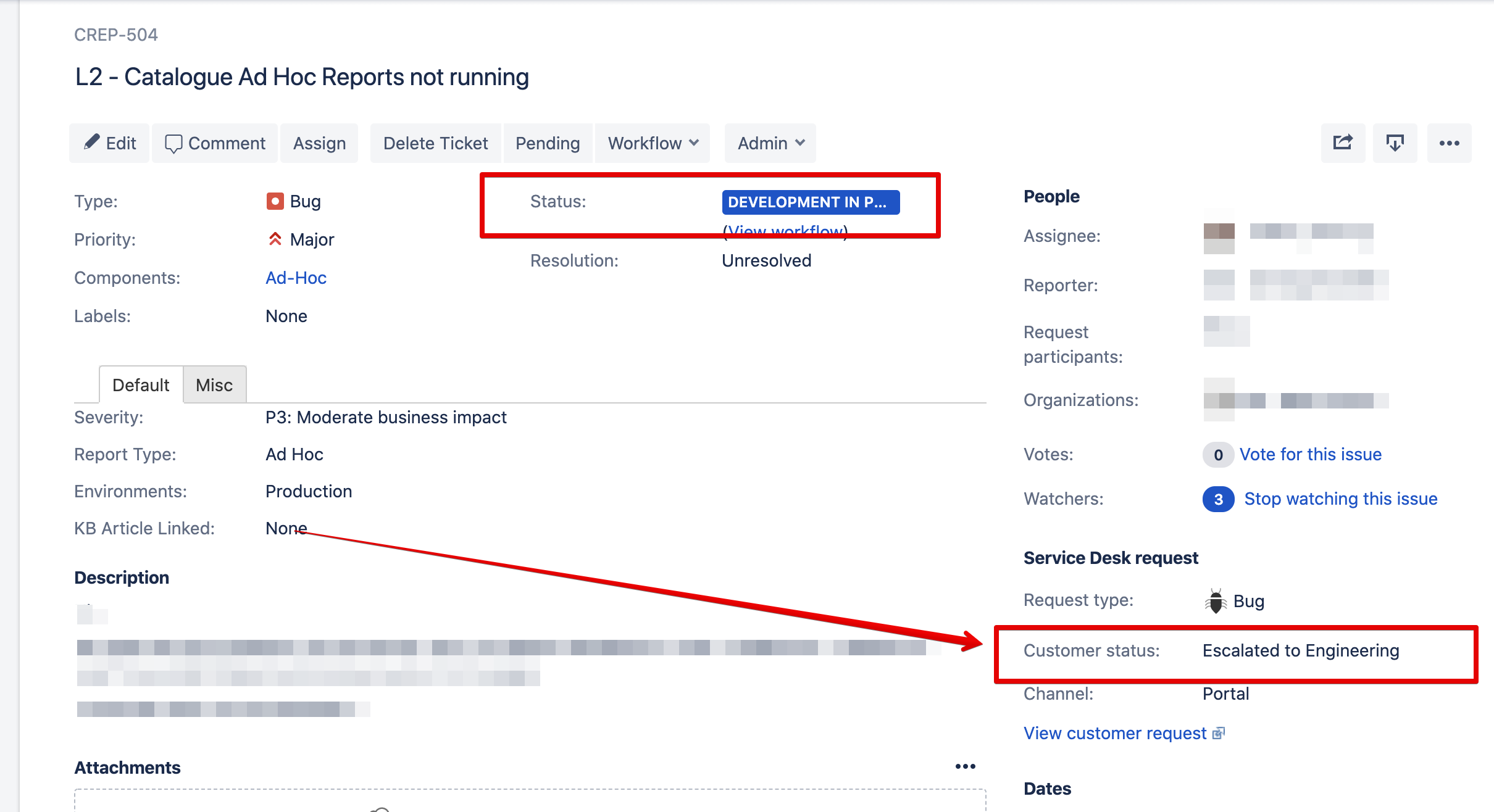Click Stop watching this issue

(1341, 499)
